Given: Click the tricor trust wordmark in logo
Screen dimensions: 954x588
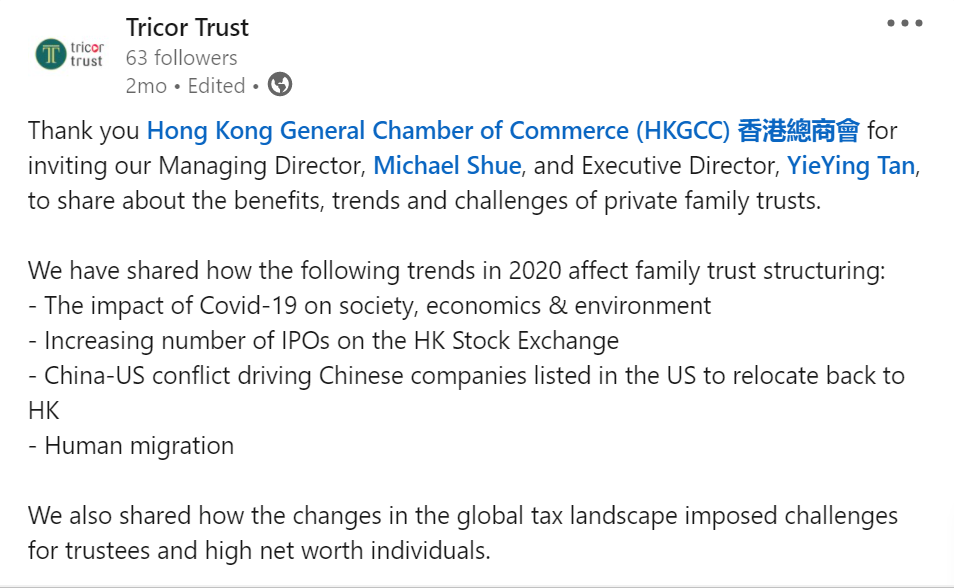Looking at the screenshot, I should (87, 54).
